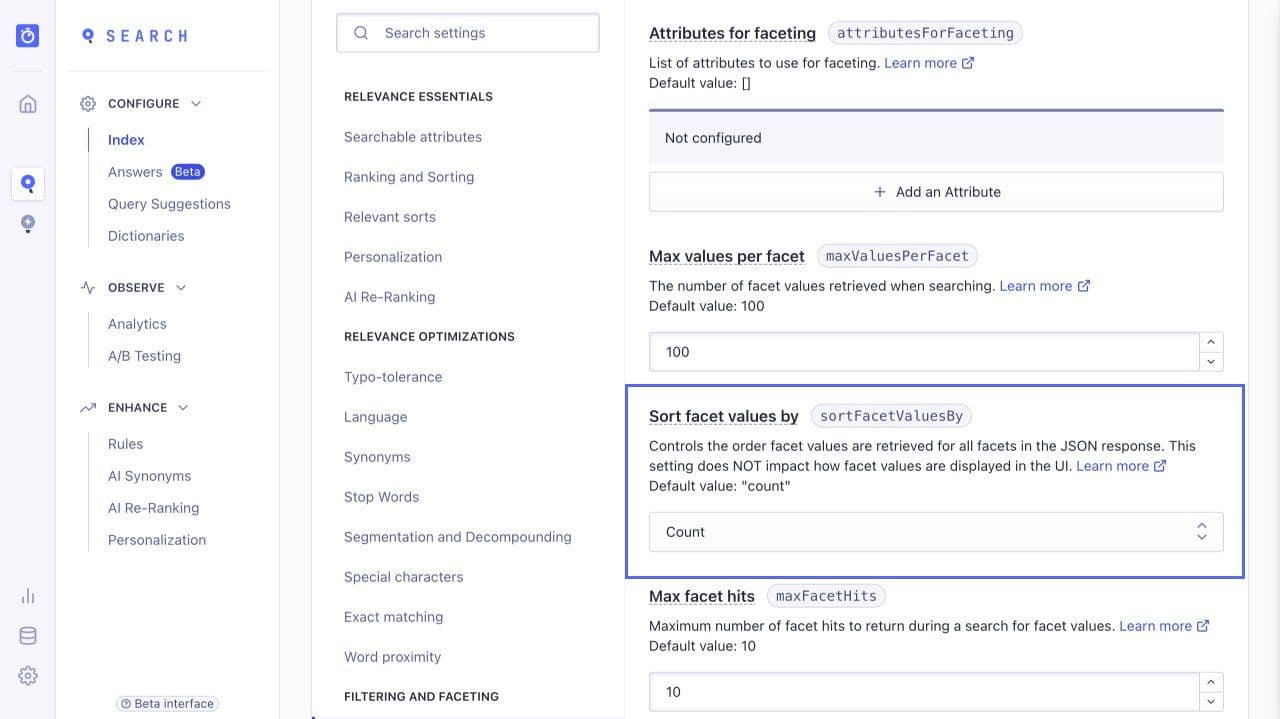1280x719 pixels.
Task: Open external link icon beside maxValuesPerFacet Learn more
Action: [1084, 286]
